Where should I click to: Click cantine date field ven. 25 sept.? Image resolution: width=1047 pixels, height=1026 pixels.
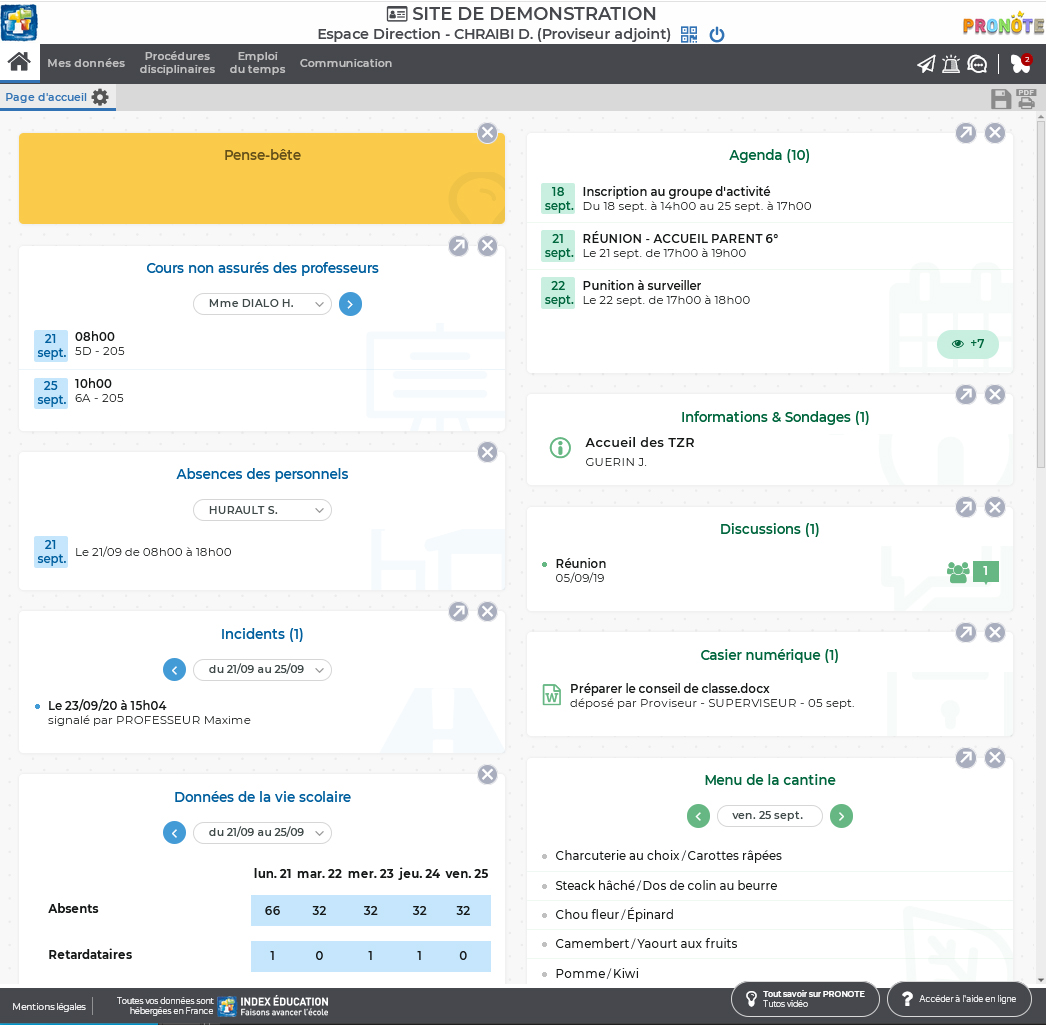click(769, 816)
